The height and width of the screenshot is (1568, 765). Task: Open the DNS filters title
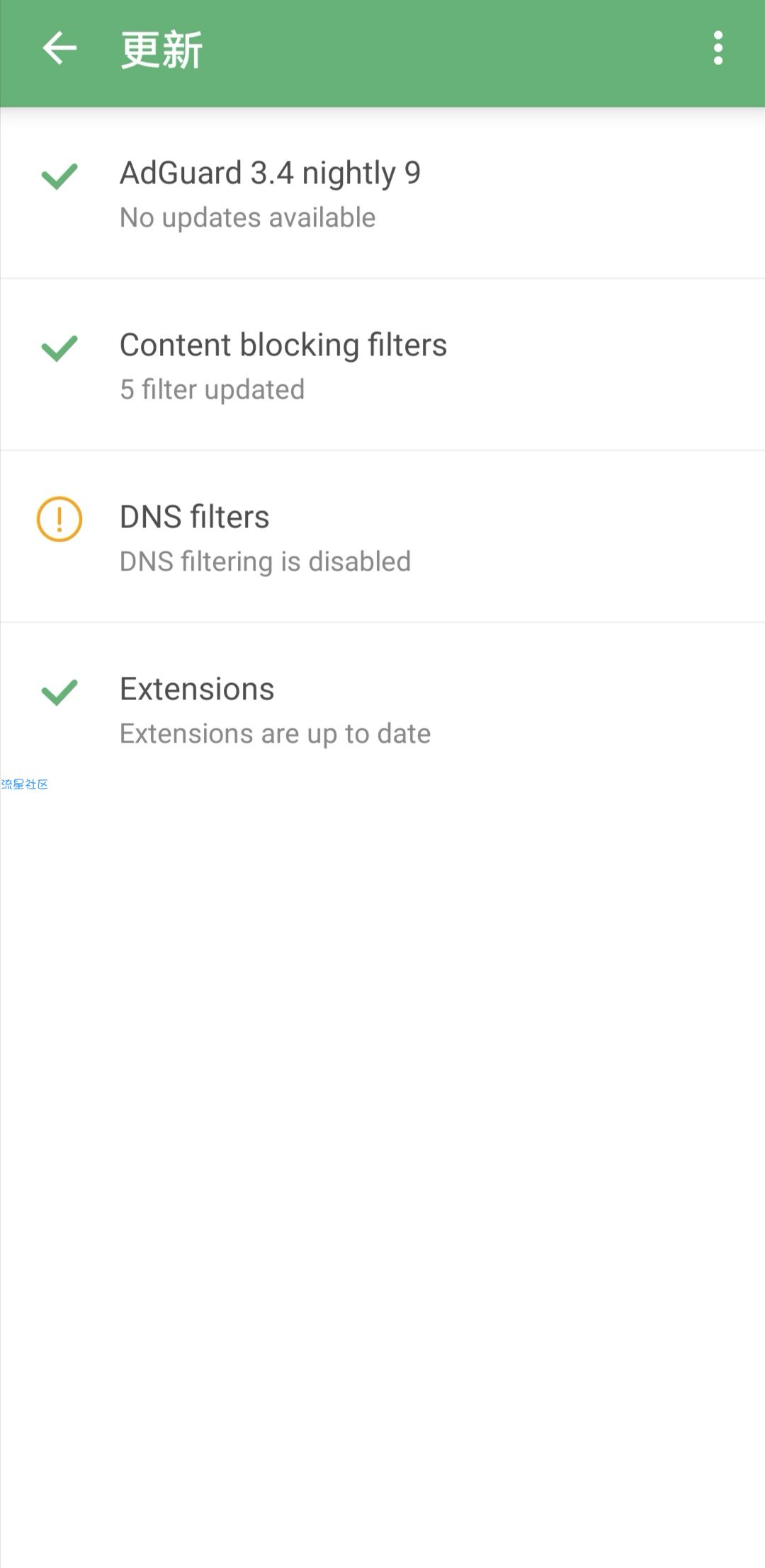[x=195, y=517]
